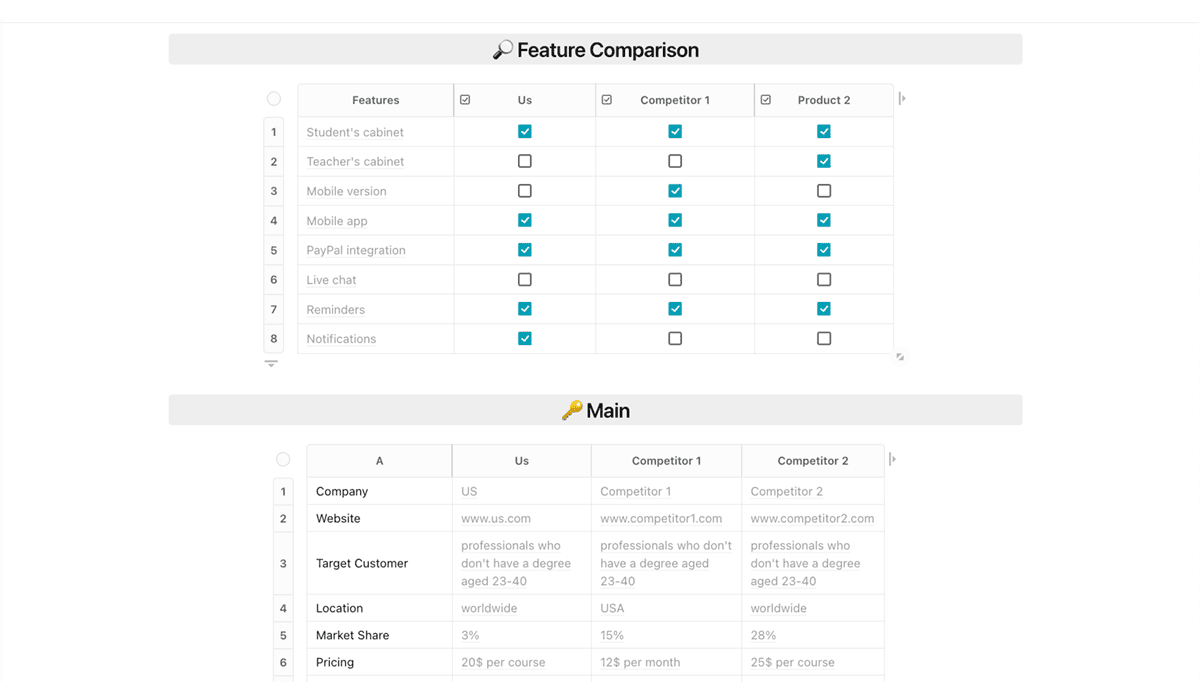Open the www.us.com website cell
Viewport: 1200px width, 700px height.
coord(522,519)
